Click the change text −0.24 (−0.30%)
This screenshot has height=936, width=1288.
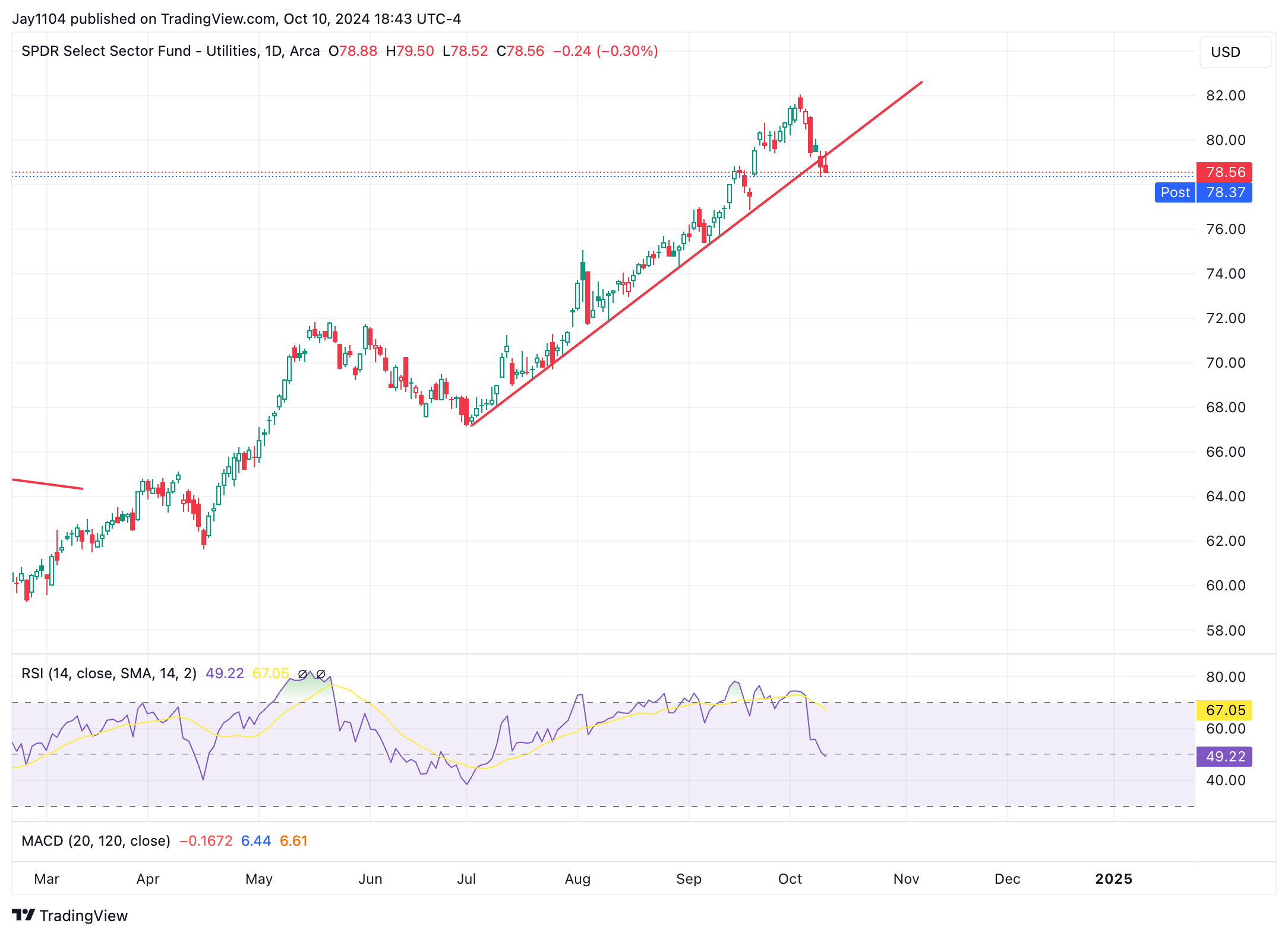point(605,51)
